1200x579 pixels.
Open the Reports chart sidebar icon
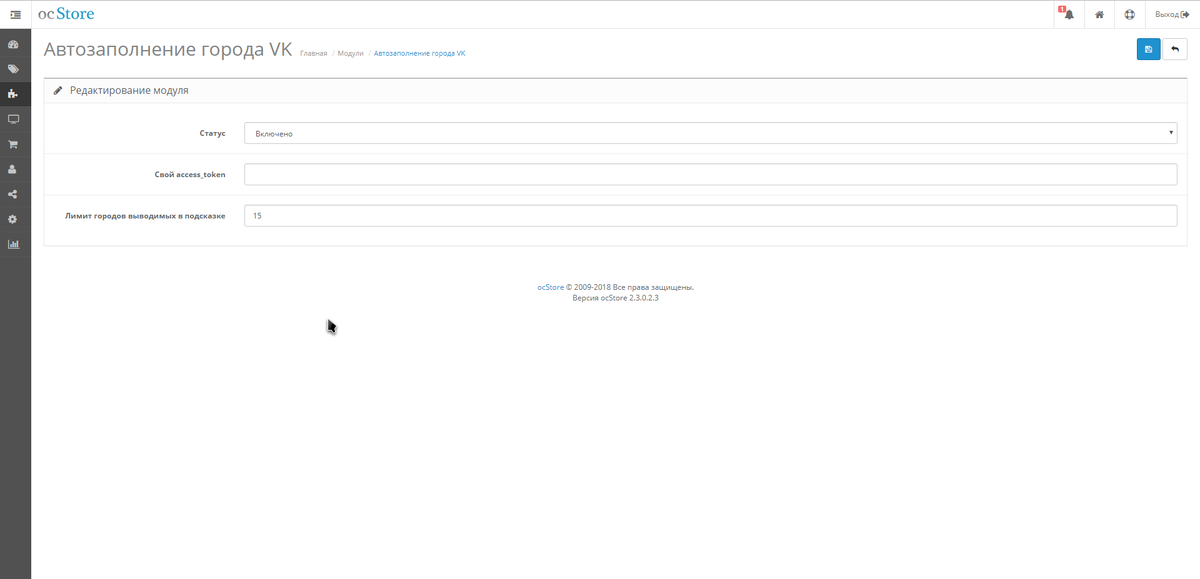tap(13, 244)
